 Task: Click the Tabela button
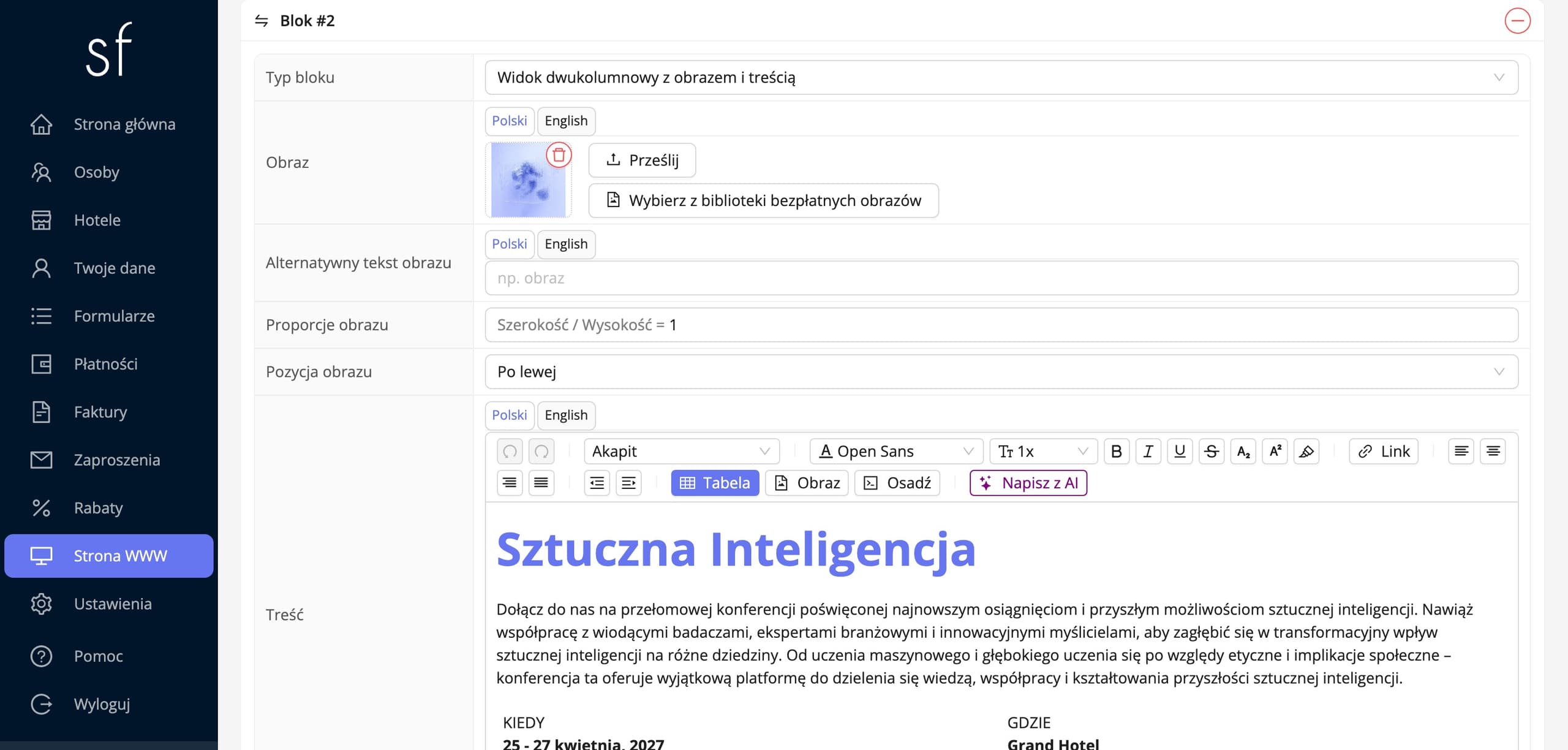click(715, 483)
